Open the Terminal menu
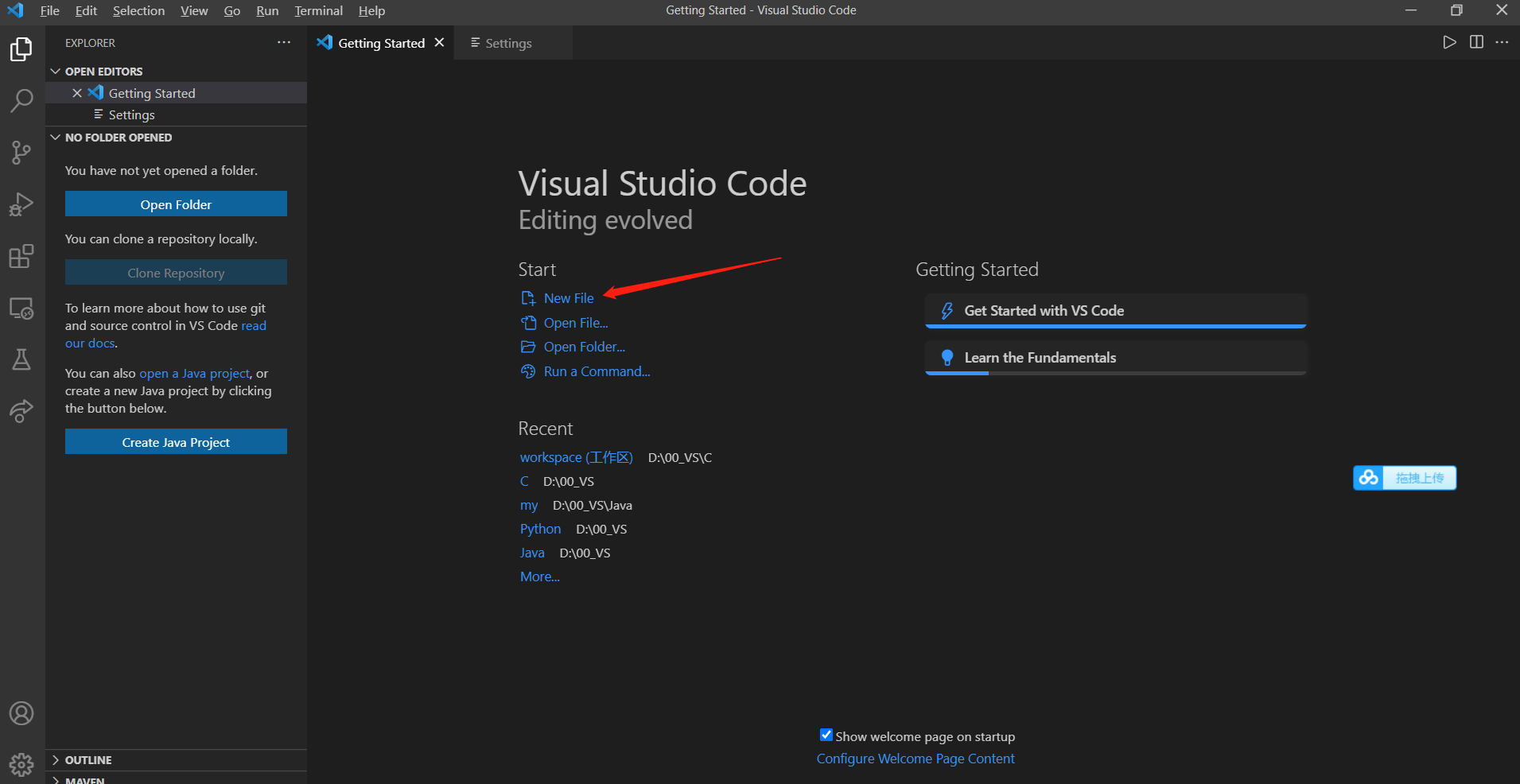 click(x=318, y=10)
